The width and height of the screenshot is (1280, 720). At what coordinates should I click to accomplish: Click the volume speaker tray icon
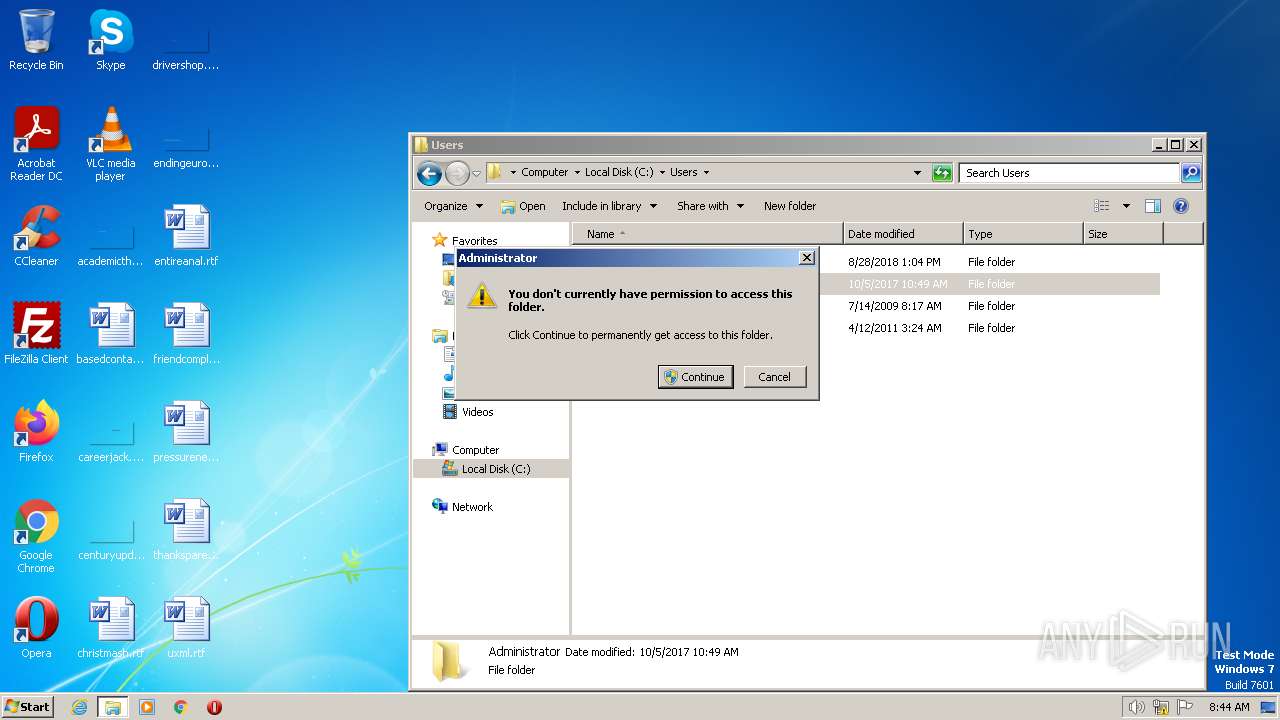[1136, 707]
